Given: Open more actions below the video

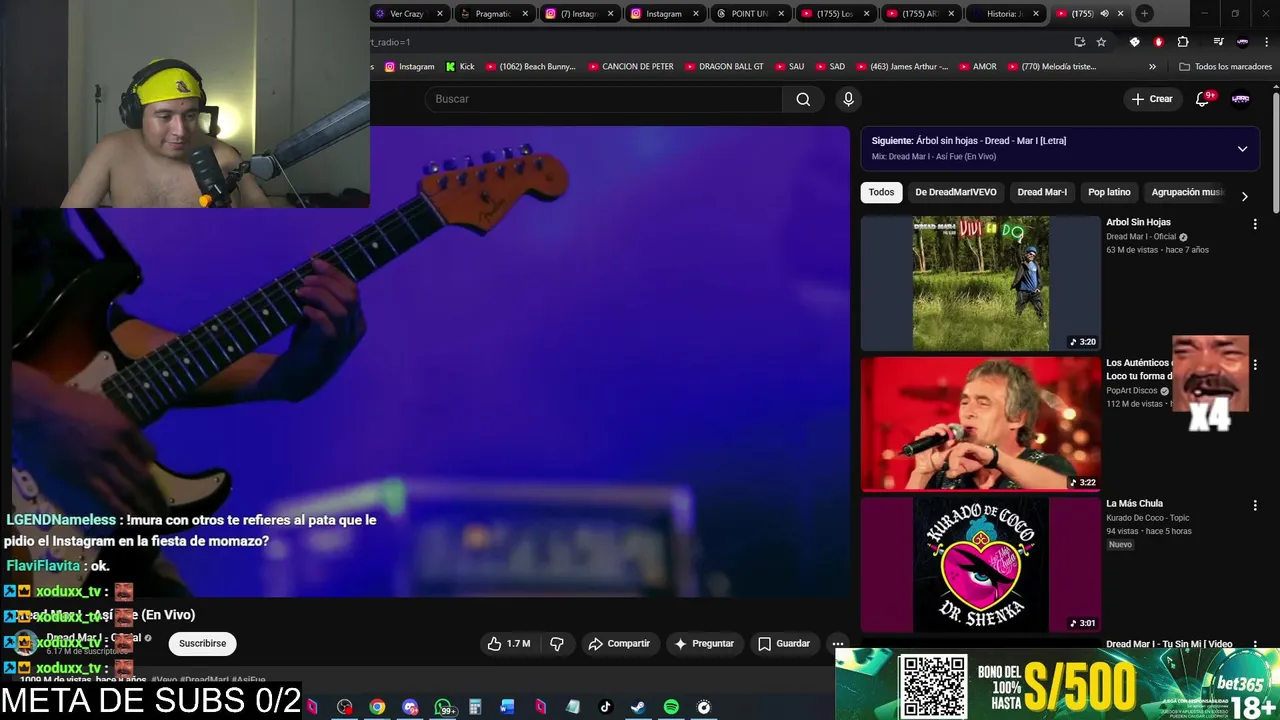Looking at the screenshot, I should click(838, 644).
